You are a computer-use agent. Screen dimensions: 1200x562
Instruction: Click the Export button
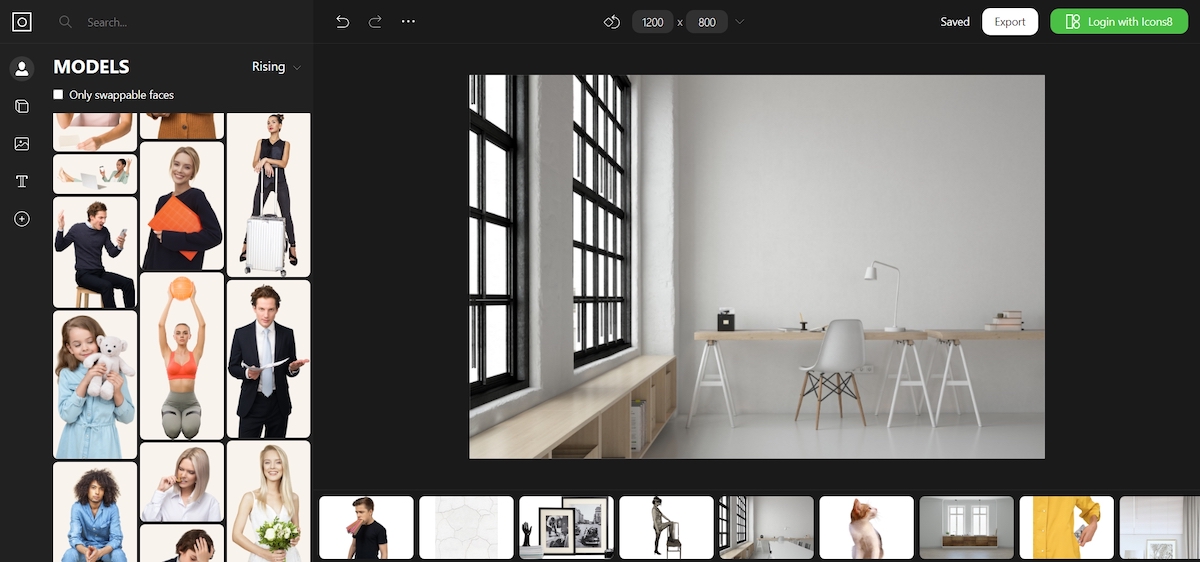click(x=1010, y=21)
